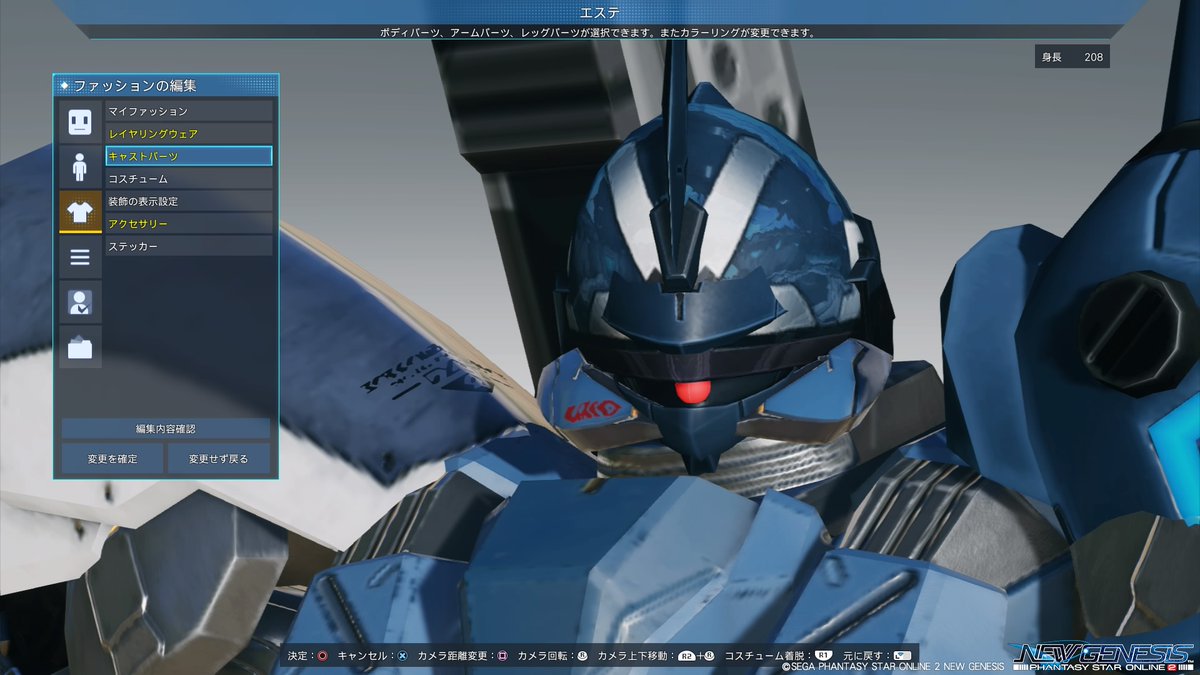Select the body shape icon in sidebar

click(80, 165)
